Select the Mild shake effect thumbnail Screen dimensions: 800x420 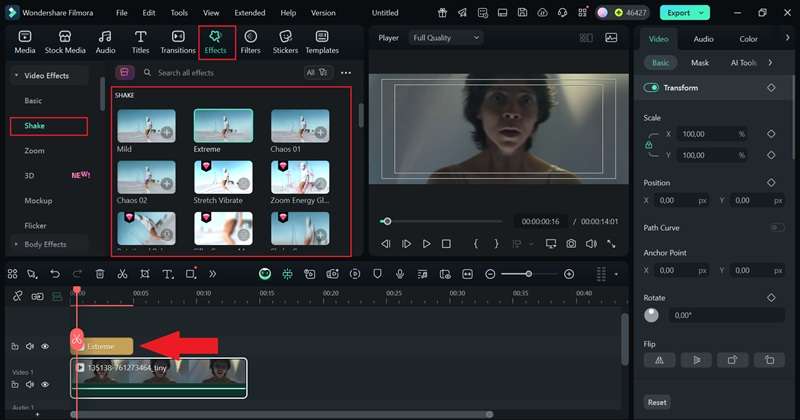tap(146, 126)
